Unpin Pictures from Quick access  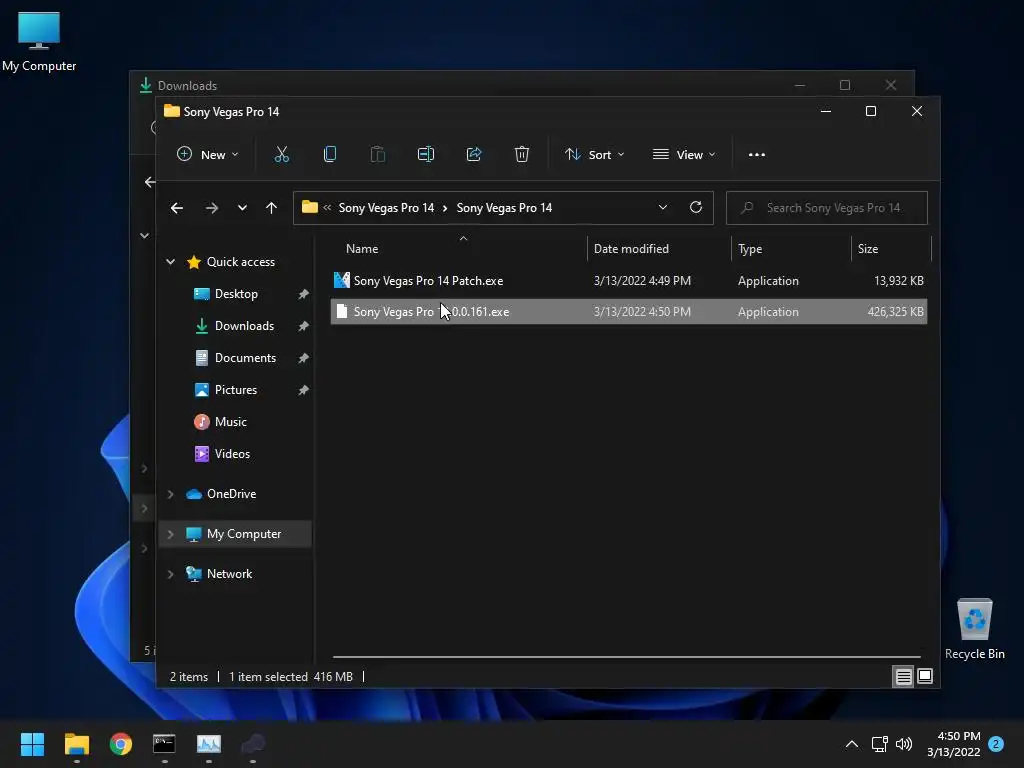pyautogui.click(x=303, y=390)
